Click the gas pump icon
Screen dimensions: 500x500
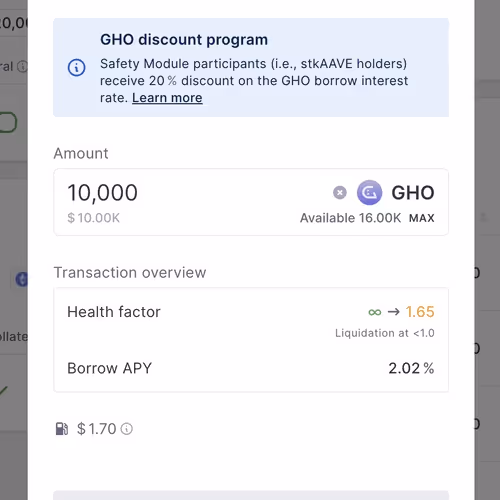tap(62, 429)
